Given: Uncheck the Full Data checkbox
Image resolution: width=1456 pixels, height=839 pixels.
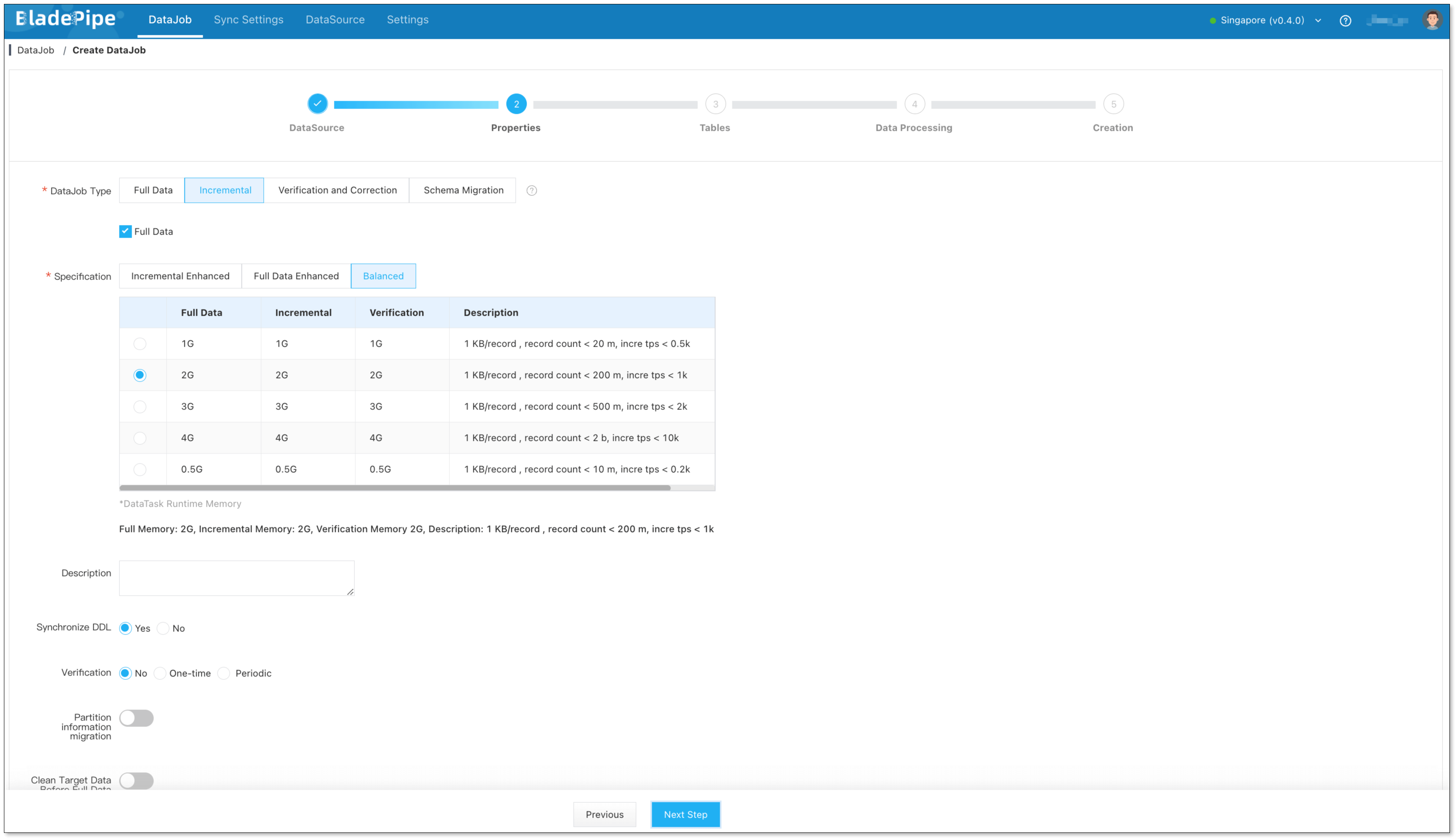Looking at the screenshot, I should 126,232.
